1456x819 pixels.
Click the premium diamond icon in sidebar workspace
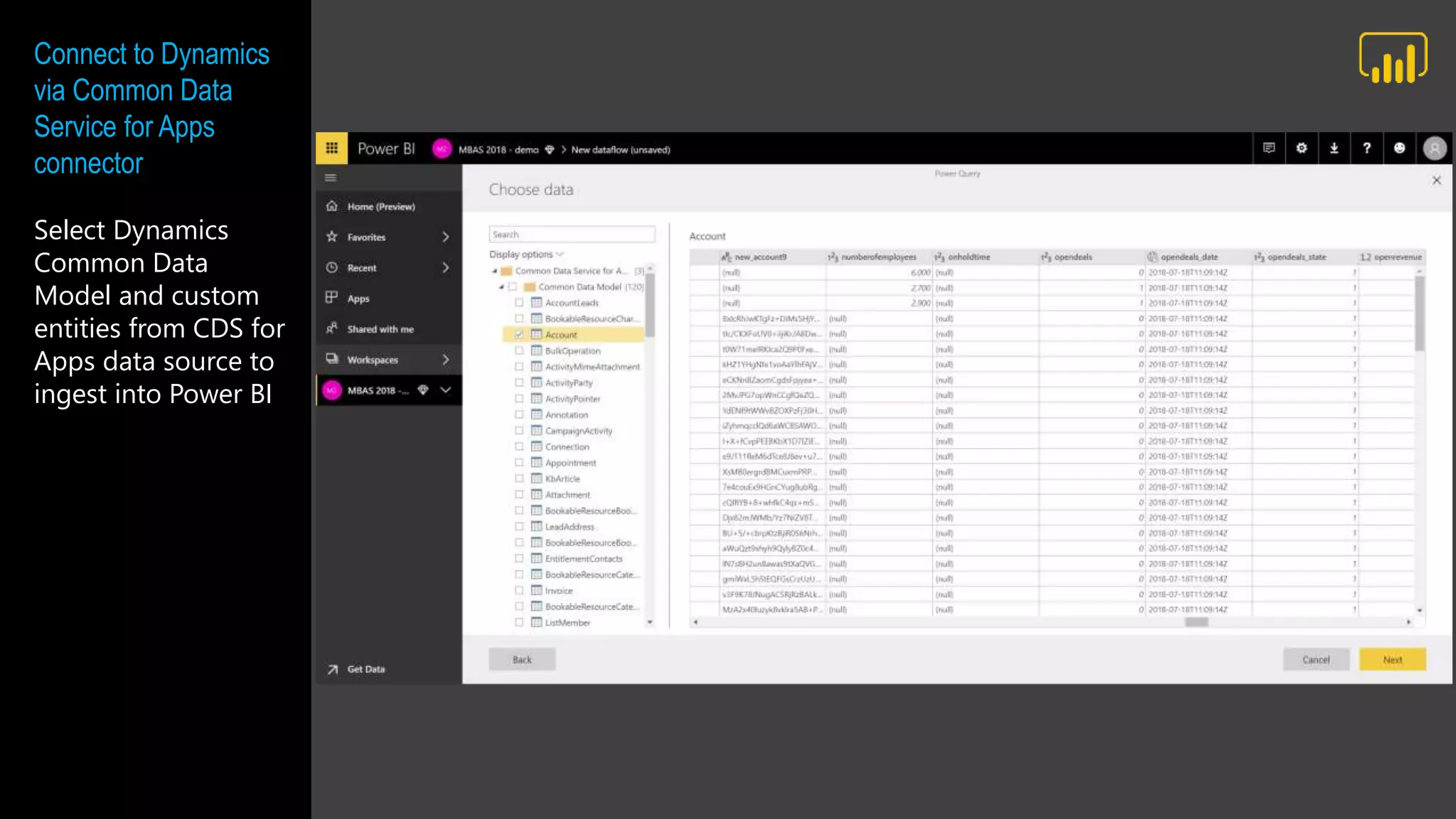click(x=423, y=390)
